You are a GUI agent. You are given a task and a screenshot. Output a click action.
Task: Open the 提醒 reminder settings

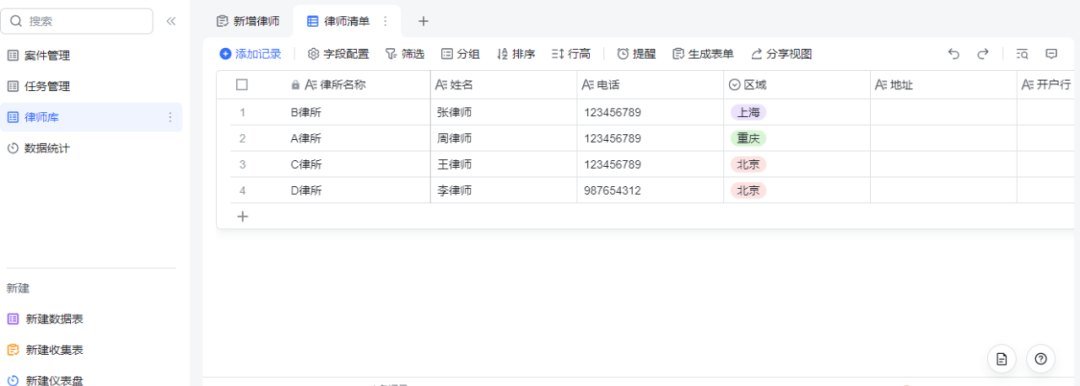pyautogui.click(x=636, y=54)
